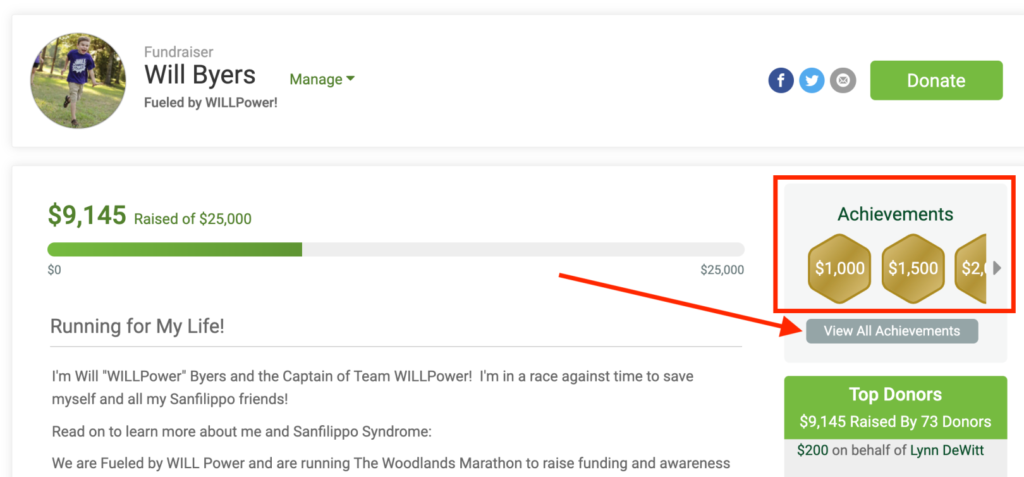This screenshot has width=1024, height=477.
Task: Click the Will Byers name heading
Action: click(x=200, y=74)
